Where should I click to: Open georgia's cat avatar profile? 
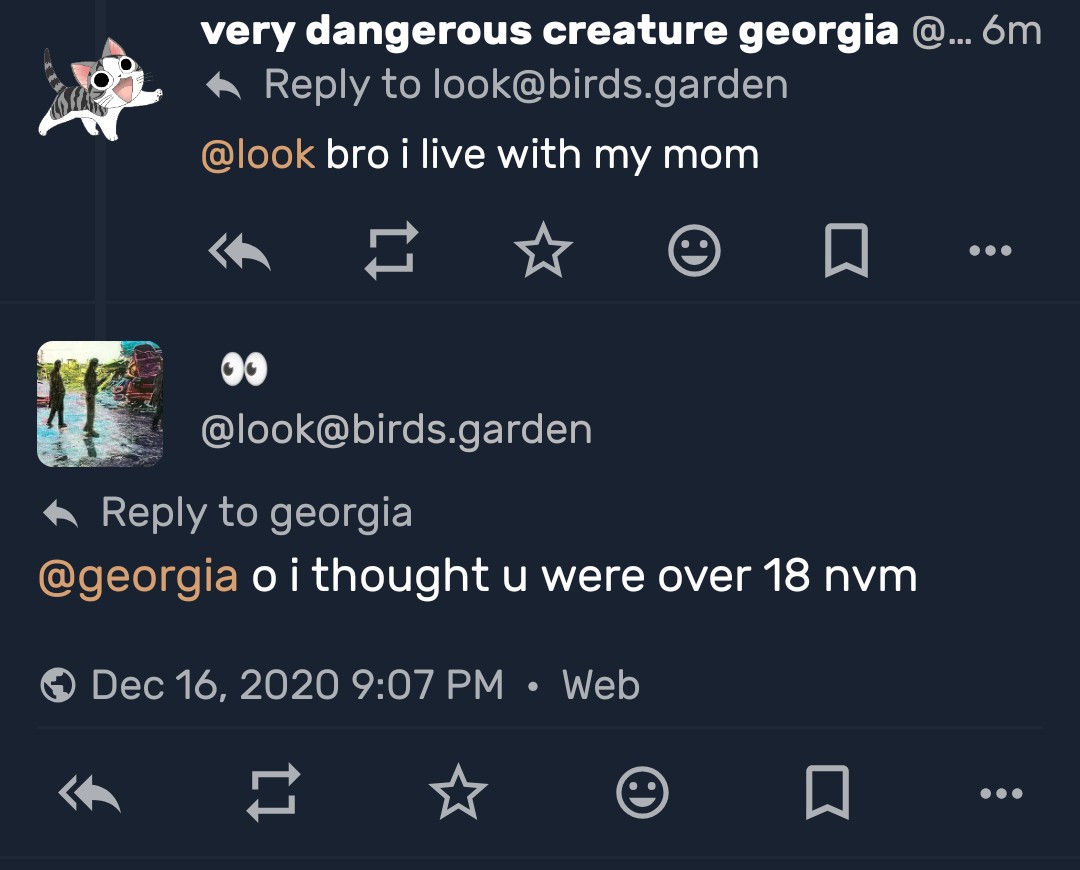(100, 88)
